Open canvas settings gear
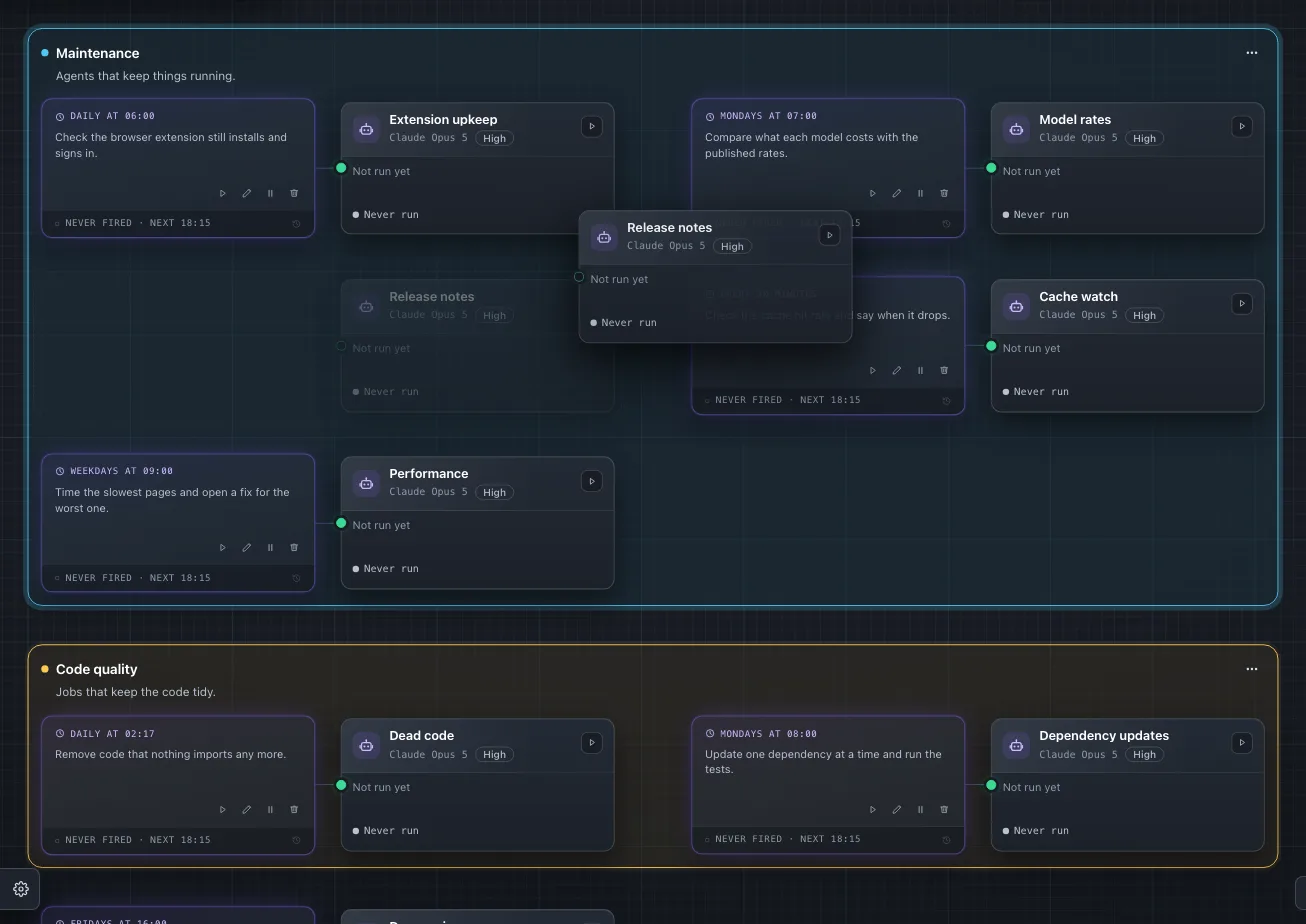The height and width of the screenshot is (924, 1306). click(x=21, y=889)
